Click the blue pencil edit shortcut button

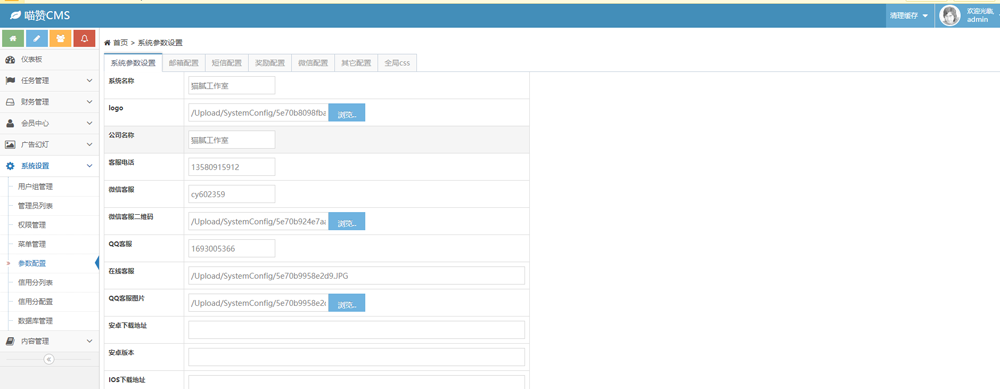pos(36,39)
